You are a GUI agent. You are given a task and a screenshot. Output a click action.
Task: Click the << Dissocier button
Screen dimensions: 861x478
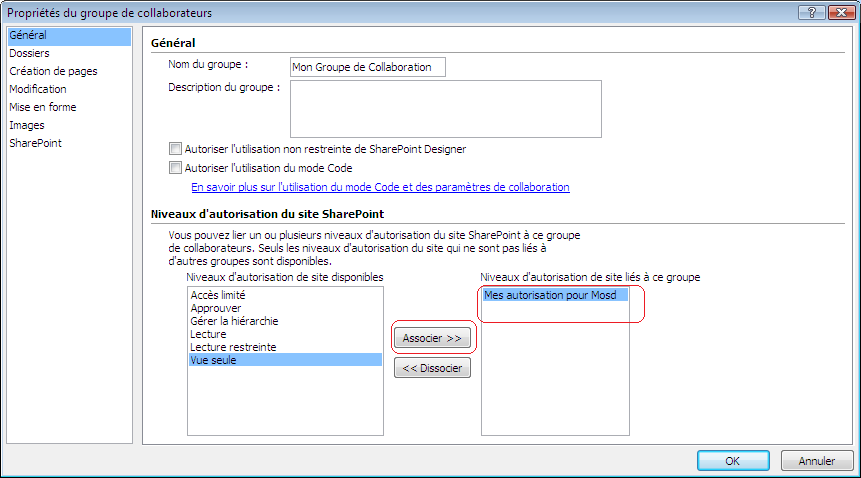(432, 368)
